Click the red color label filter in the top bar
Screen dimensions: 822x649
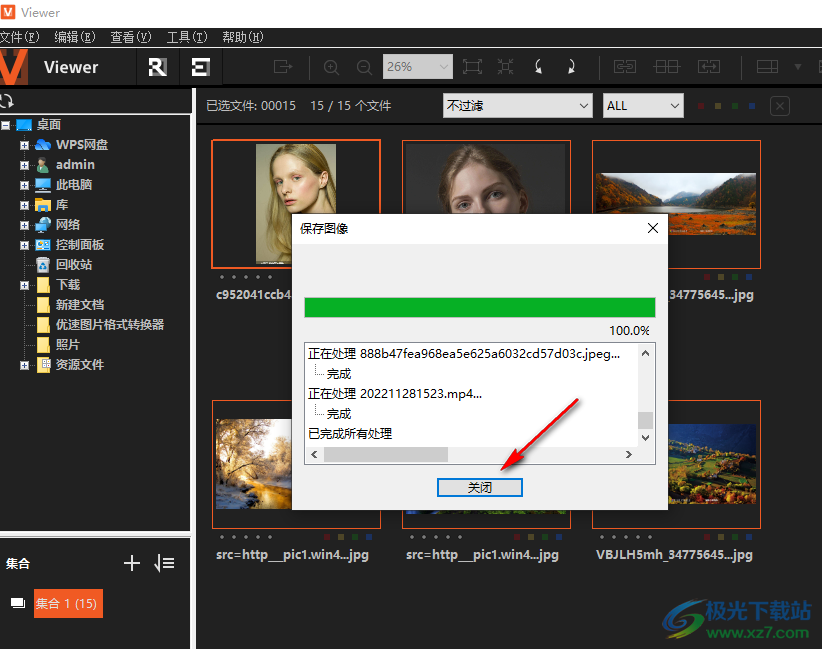[701, 106]
